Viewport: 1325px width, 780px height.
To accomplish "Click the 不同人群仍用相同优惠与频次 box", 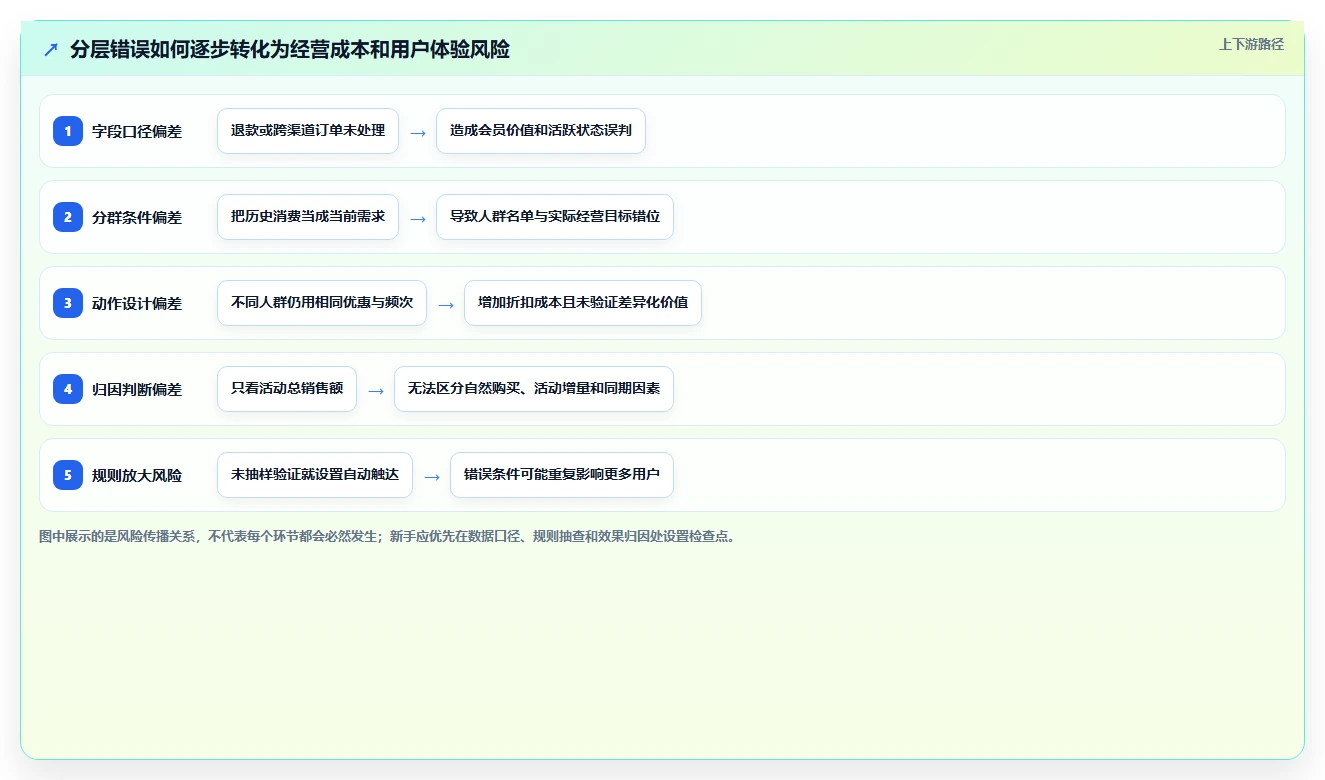I will coord(322,303).
